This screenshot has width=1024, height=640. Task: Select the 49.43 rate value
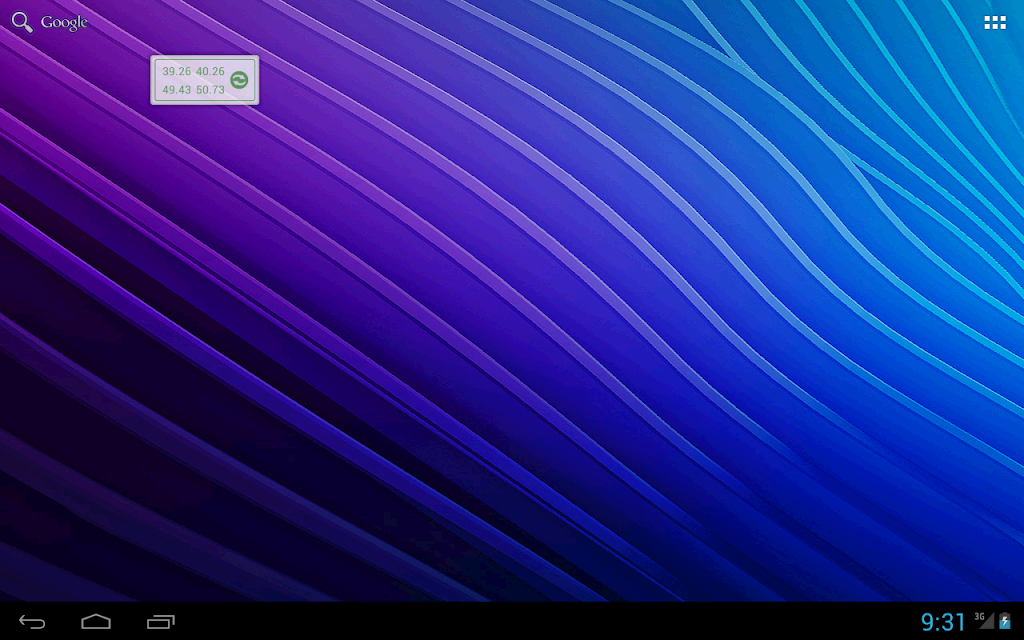coord(176,89)
